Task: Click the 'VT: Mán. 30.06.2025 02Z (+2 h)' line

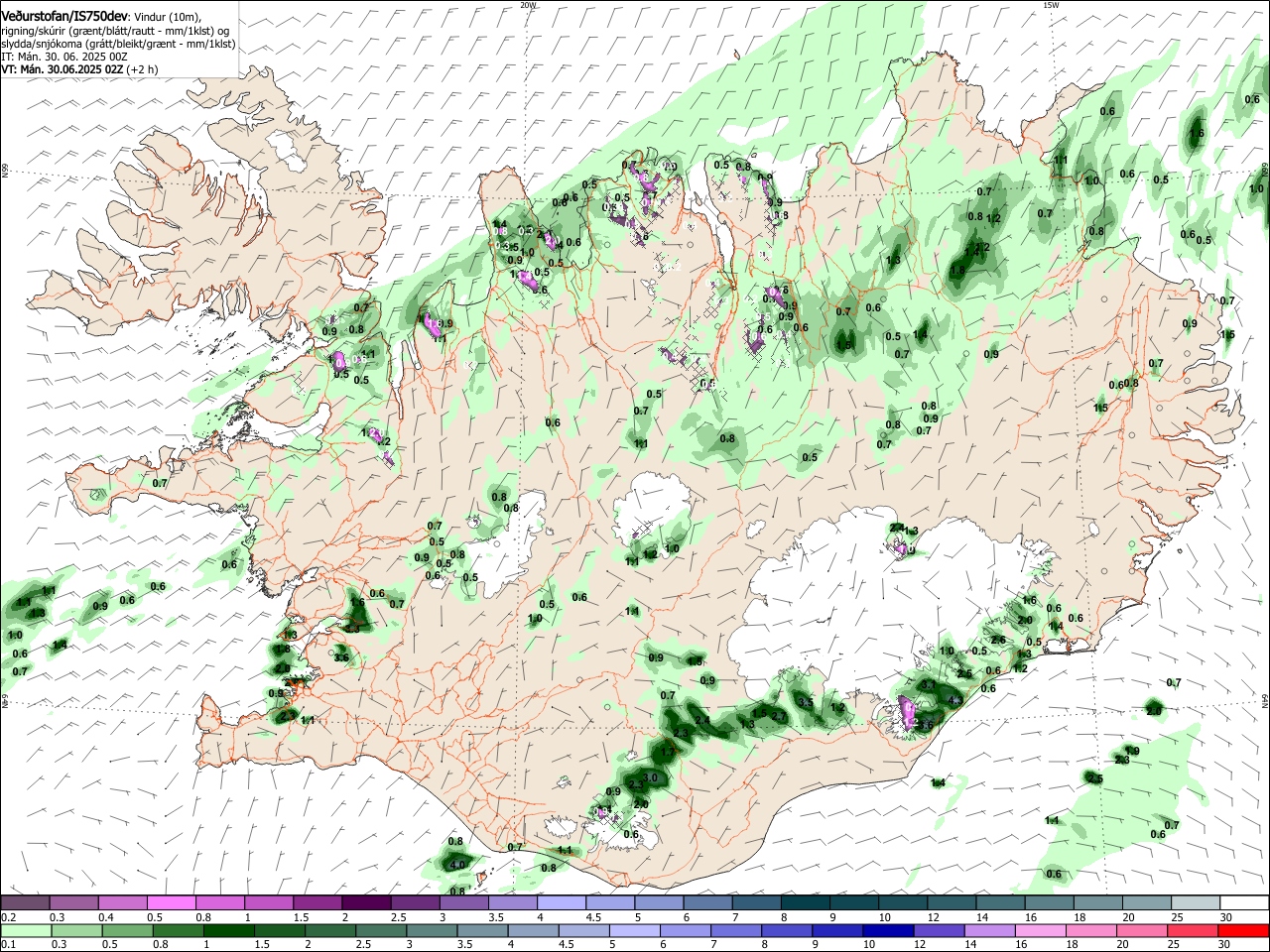Action: point(79,70)
